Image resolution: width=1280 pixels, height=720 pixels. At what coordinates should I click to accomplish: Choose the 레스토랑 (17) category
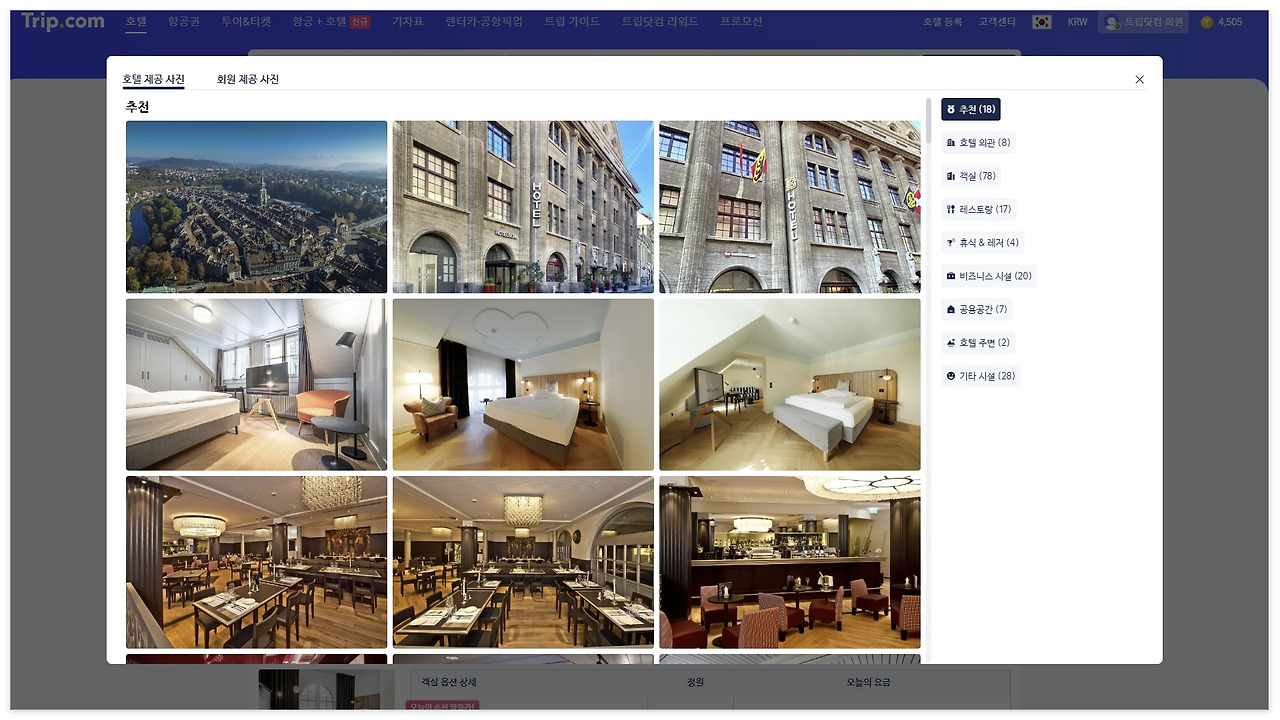[979, 210]
